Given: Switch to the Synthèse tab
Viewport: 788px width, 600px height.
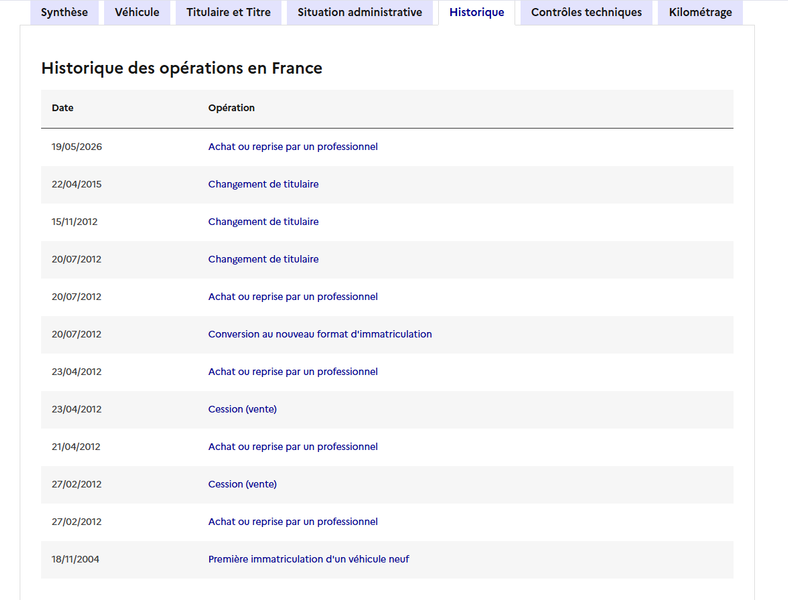Looking at the screenshot, I should 64,12.
